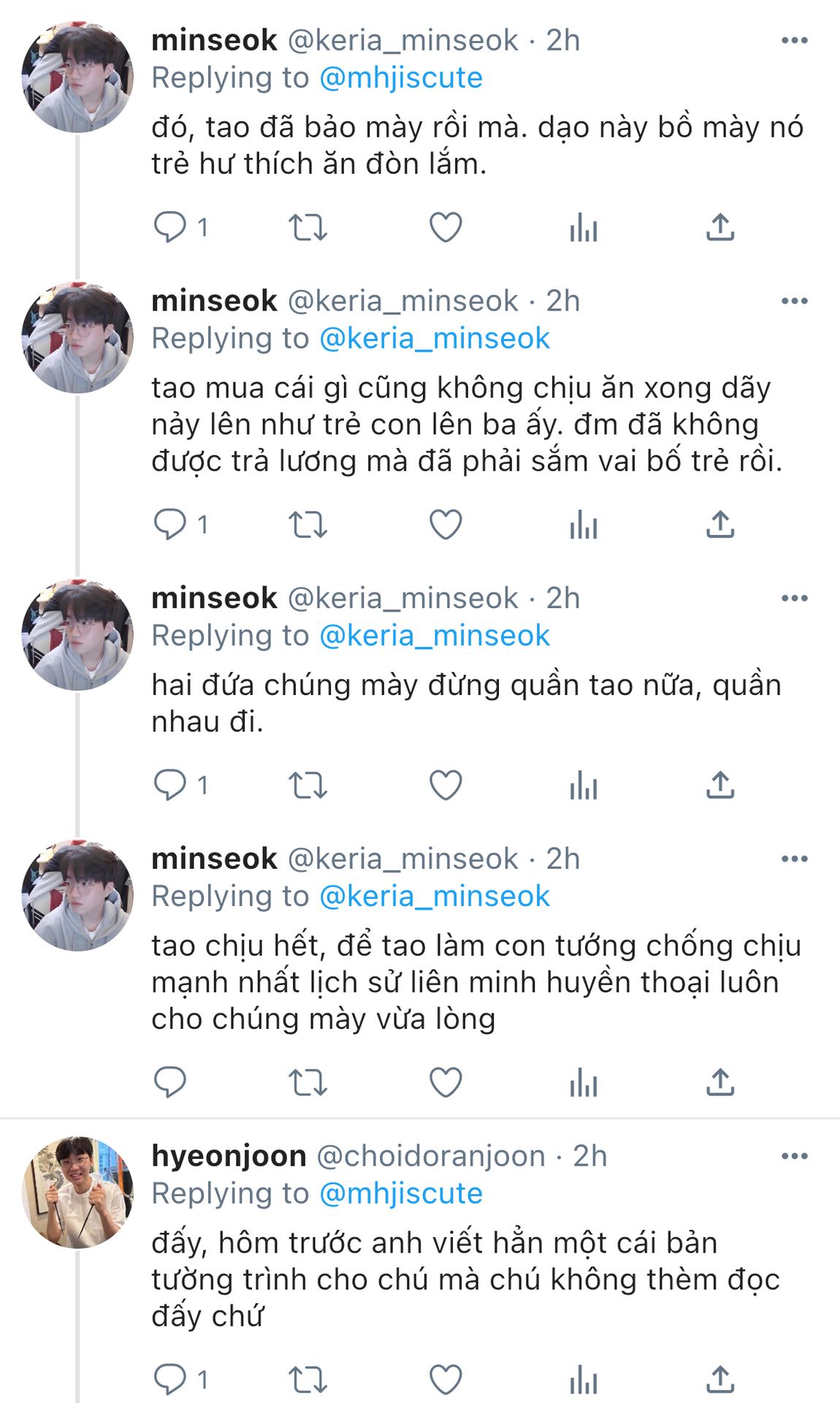Open three-dot menu on 'tao chịu hết' tweet
The height and width of the screenshot is (1403, 840).
coord(795,859)
